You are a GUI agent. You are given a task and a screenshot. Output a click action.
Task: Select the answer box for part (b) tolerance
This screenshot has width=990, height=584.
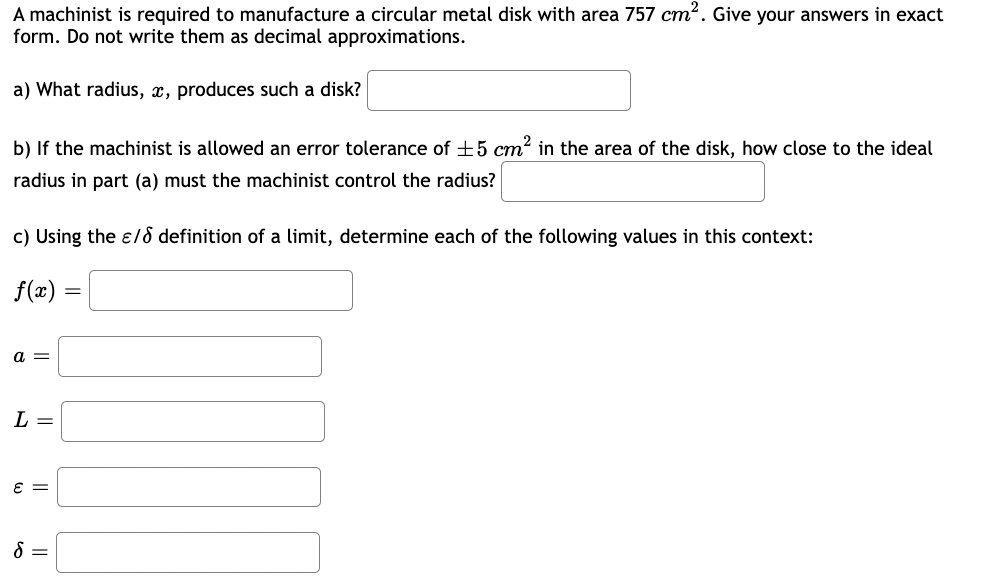[x=632, y=181]
